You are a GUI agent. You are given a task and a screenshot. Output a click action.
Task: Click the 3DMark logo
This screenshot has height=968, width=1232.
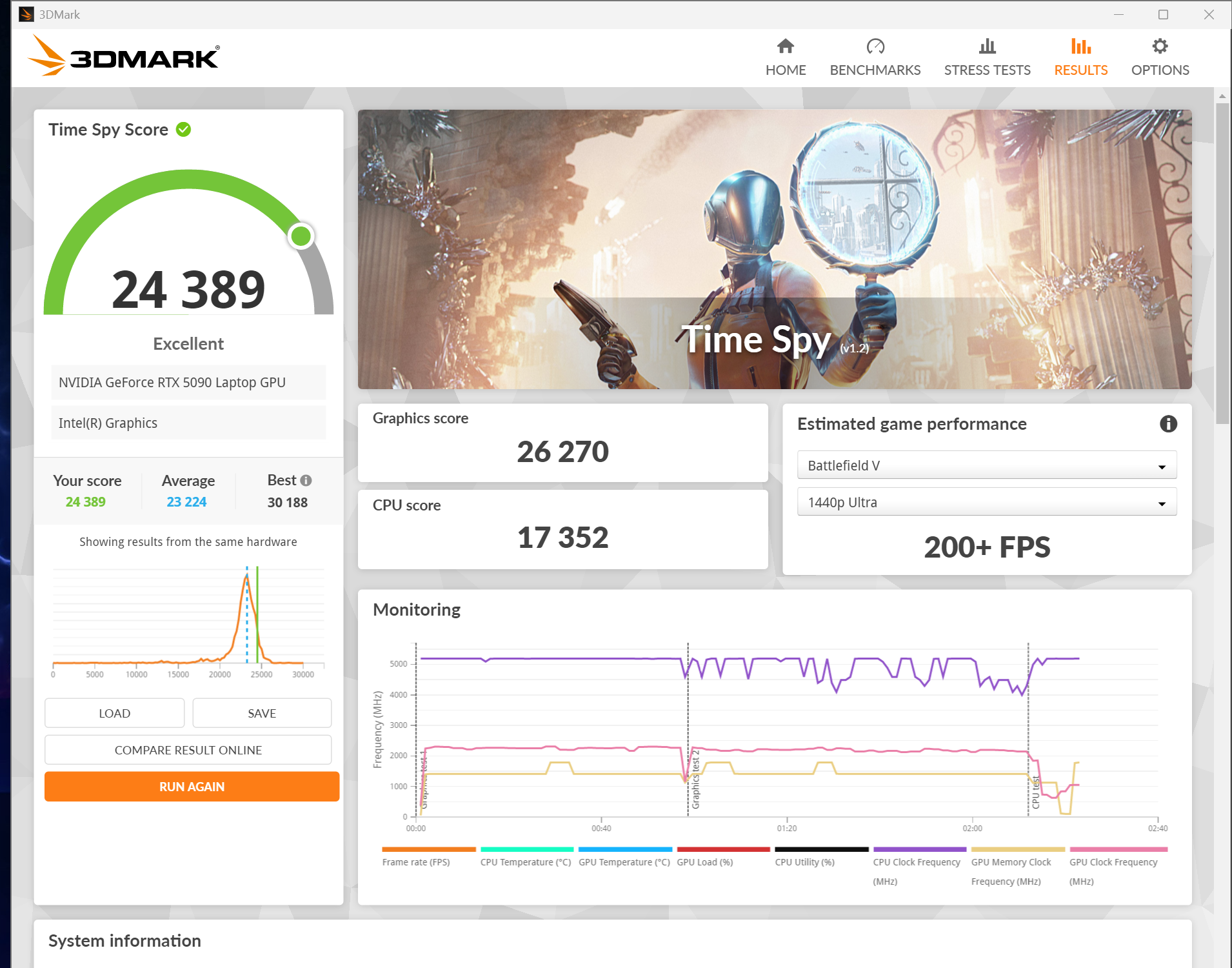[x=124, y=56]
